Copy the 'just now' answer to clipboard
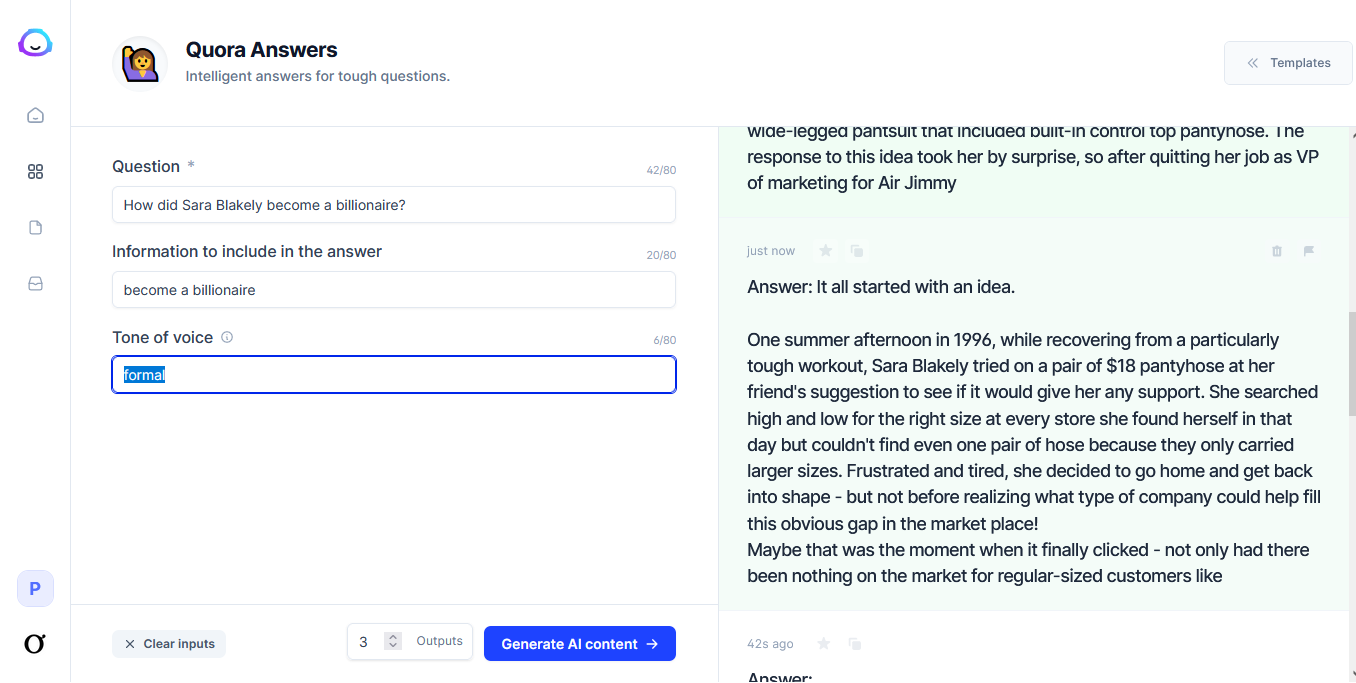1356x683 pixels. (x=857, y=251)
